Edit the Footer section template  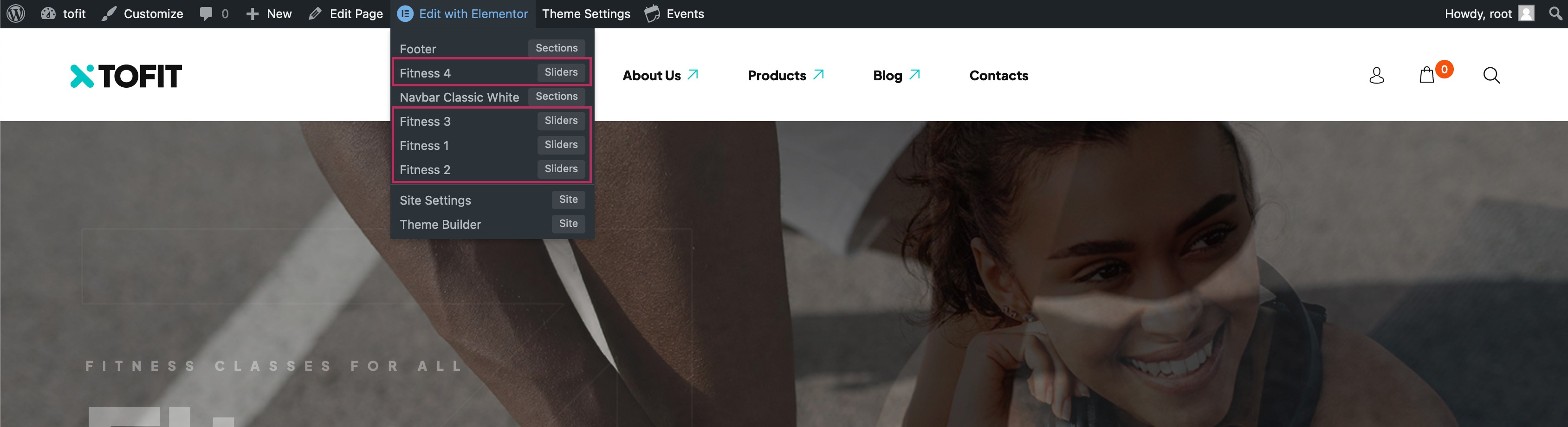492,48
